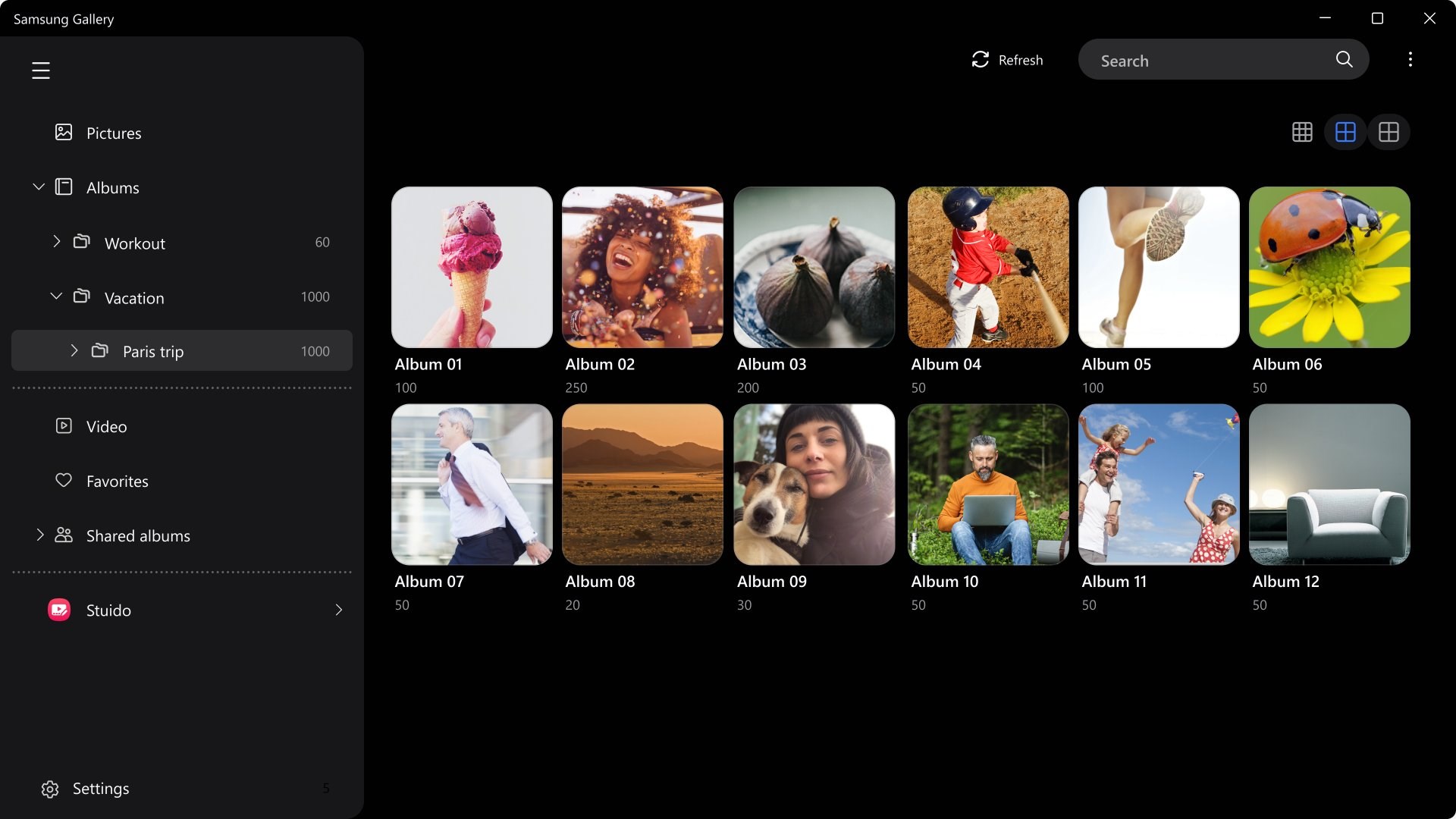The width and height of the screenshot is (1456, 819).
Task: Open the Settings label
Action: 101,789
